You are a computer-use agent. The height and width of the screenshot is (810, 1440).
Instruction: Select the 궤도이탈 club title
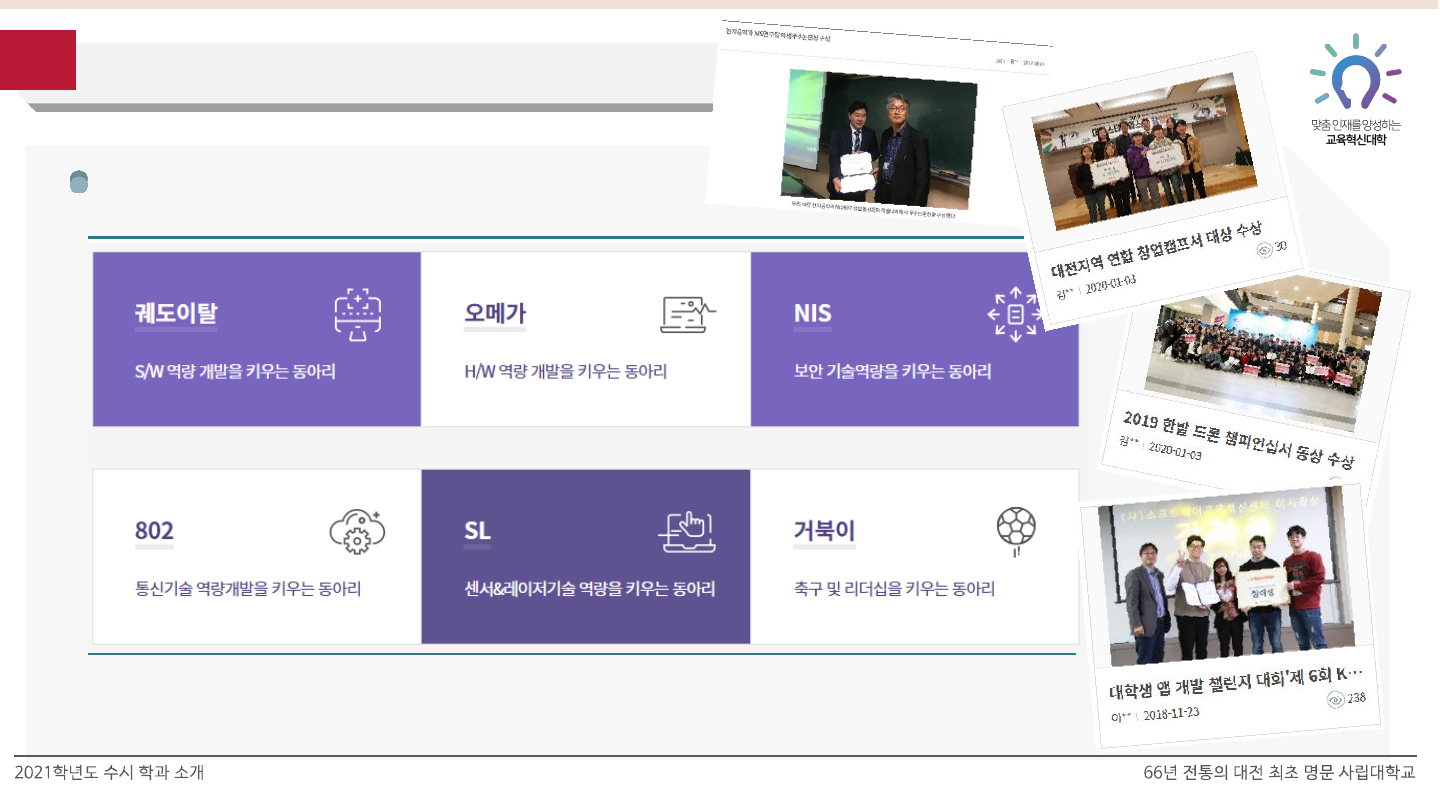[x=175, y=313]
